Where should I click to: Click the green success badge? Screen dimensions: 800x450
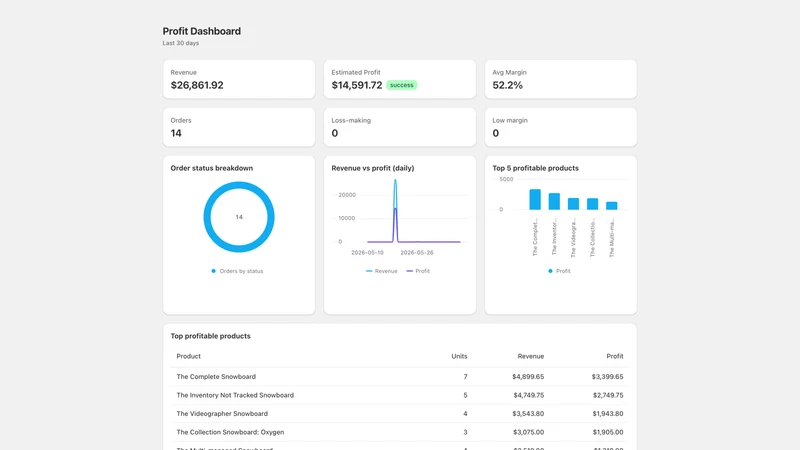point(402,85)
